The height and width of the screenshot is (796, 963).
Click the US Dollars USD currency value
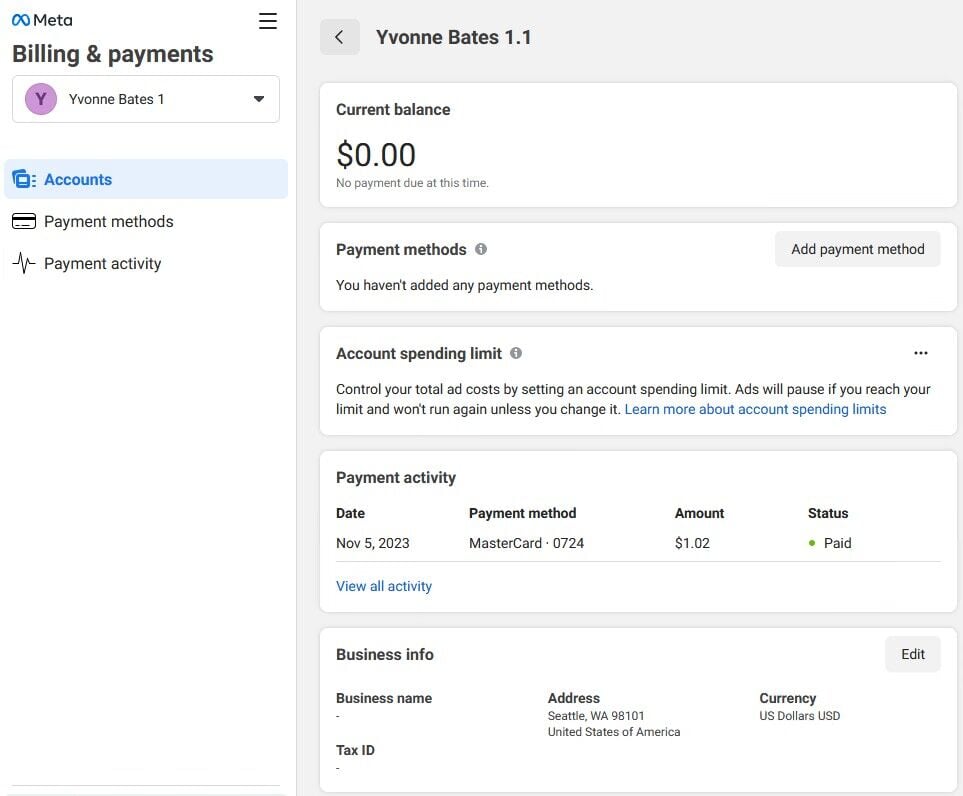(800, 716)
